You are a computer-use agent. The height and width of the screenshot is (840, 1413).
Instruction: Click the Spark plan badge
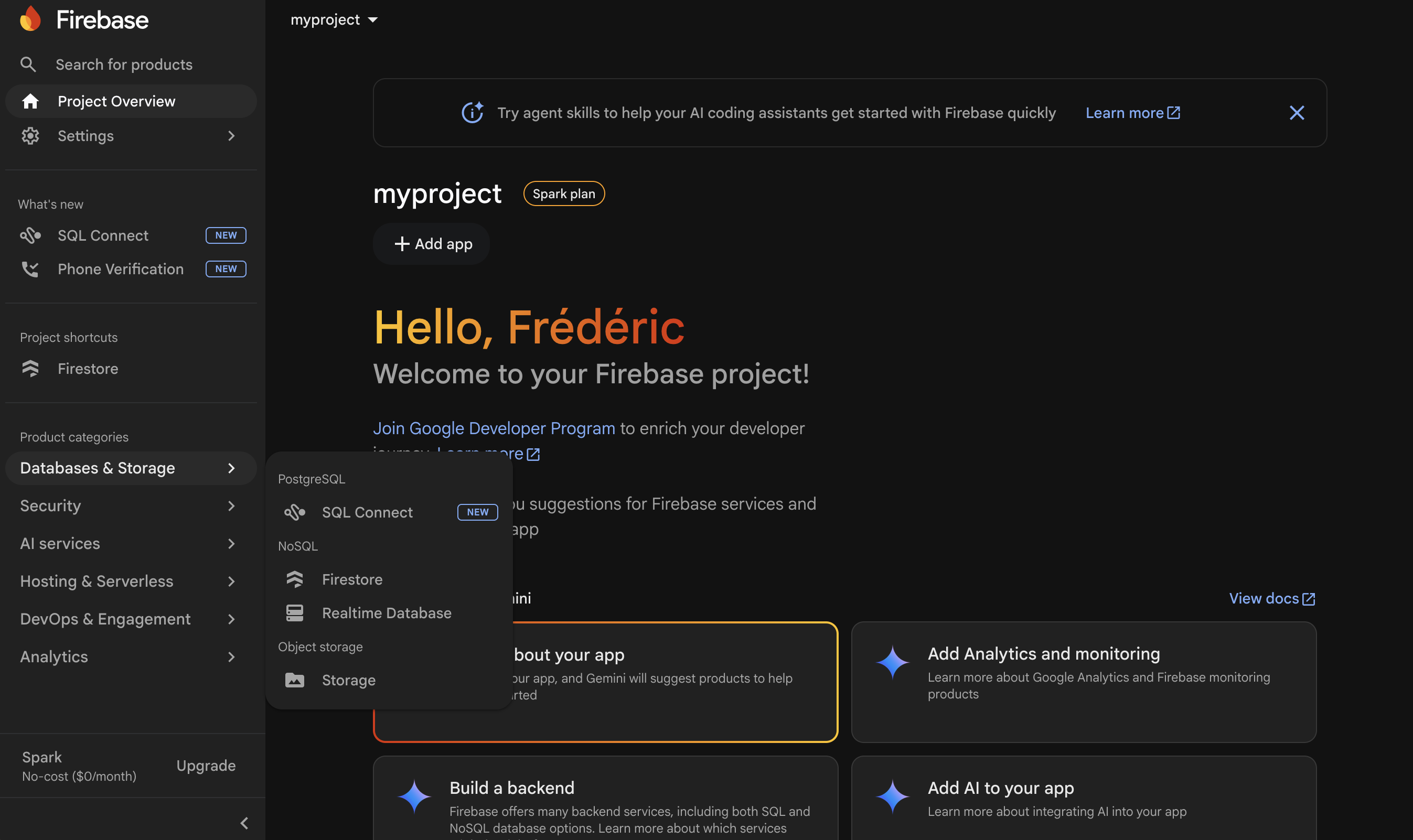pyautogui.click(x=564, y=193)
